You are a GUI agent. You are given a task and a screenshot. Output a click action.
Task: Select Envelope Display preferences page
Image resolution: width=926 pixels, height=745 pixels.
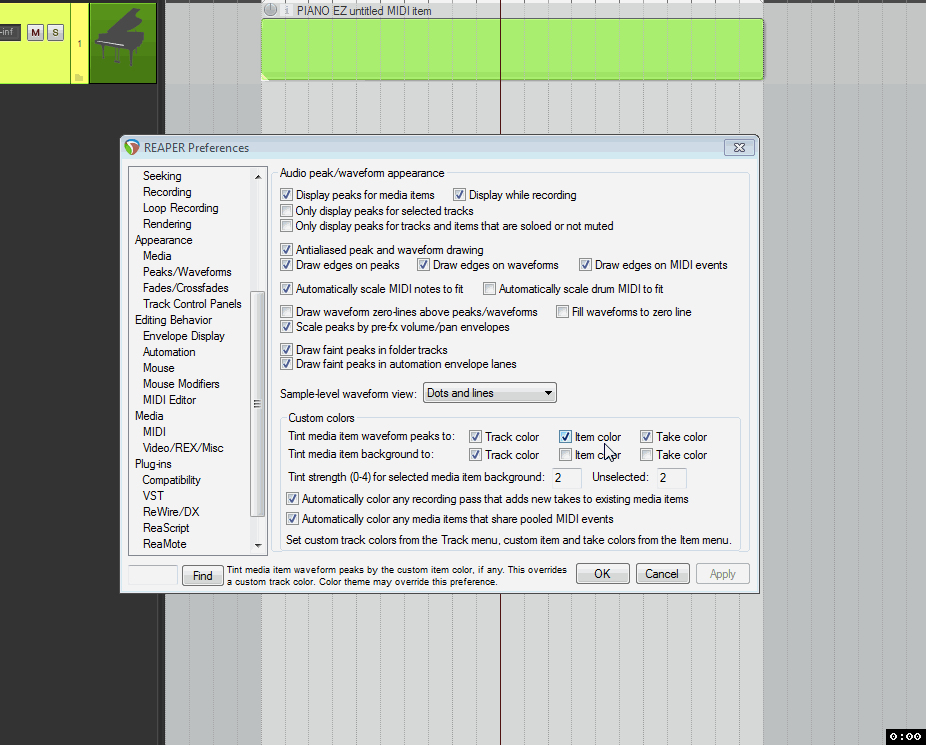(x=184, y=336)
